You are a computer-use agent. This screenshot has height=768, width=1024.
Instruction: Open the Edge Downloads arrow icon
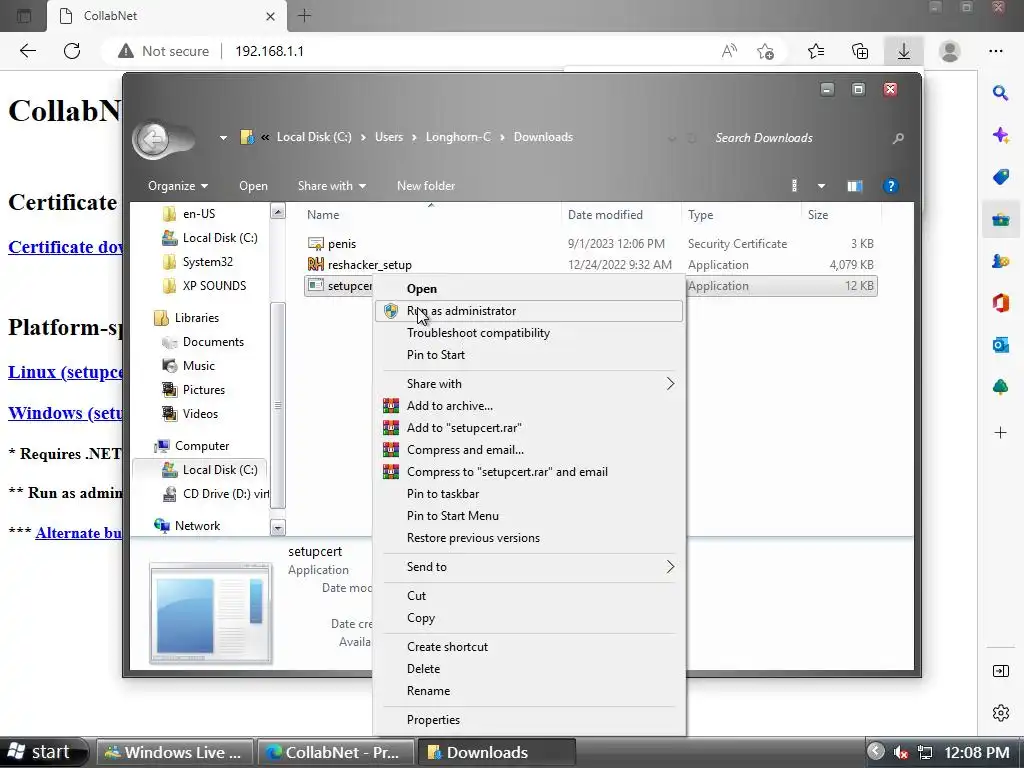tap(904, 51)
